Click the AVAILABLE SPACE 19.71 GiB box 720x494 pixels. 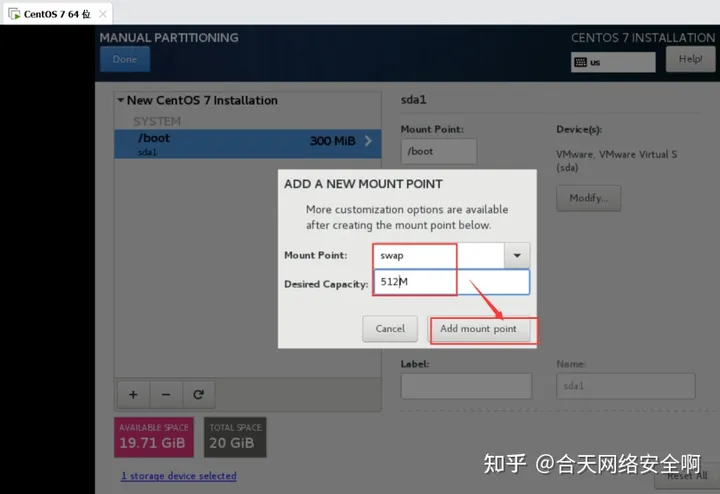click(x=154, y=437)
